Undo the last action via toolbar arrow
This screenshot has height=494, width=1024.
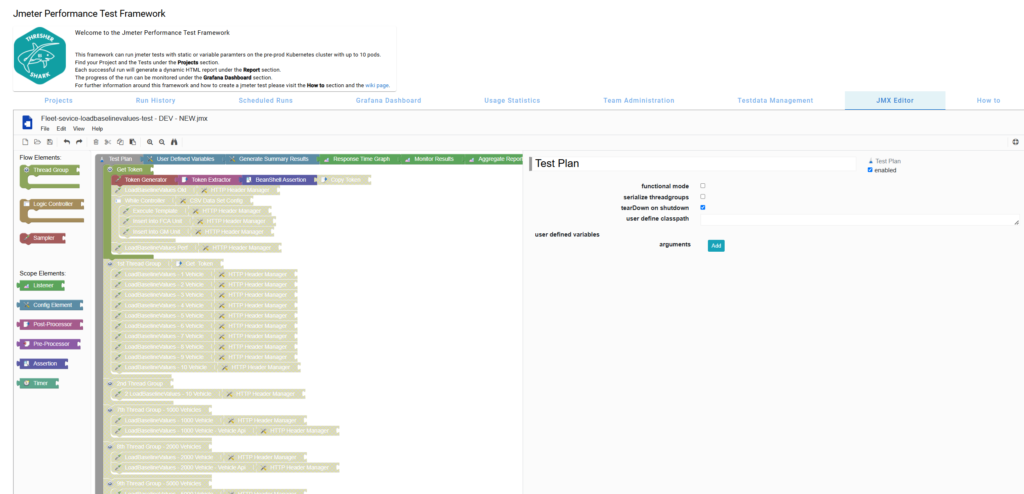tap(67, 142)
